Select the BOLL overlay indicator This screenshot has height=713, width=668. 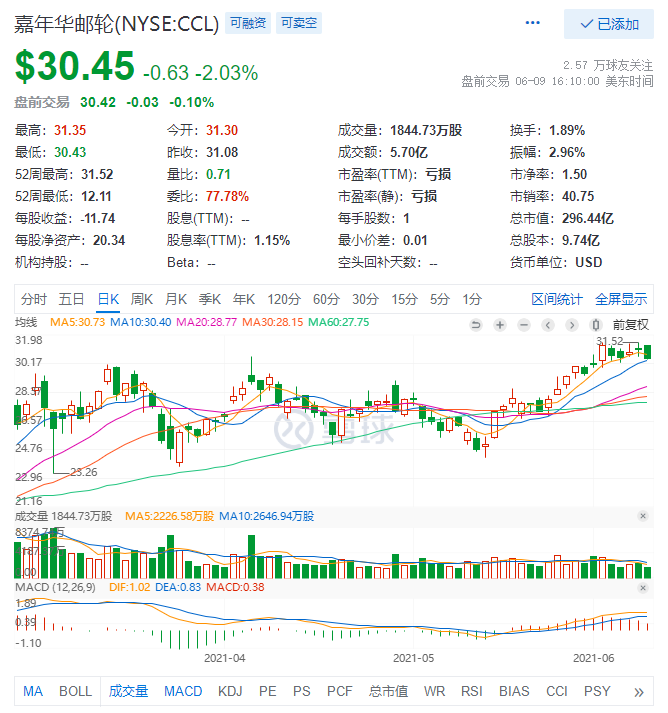click(x=75, y=691)
